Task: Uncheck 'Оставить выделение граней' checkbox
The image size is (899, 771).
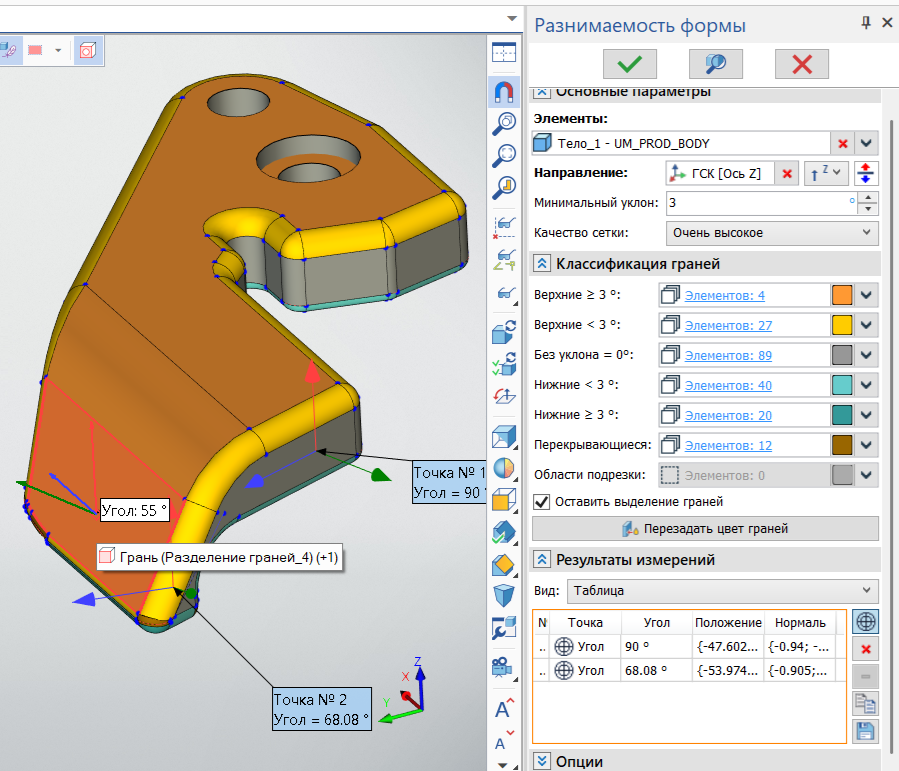Action: click(x=542, y=502)
